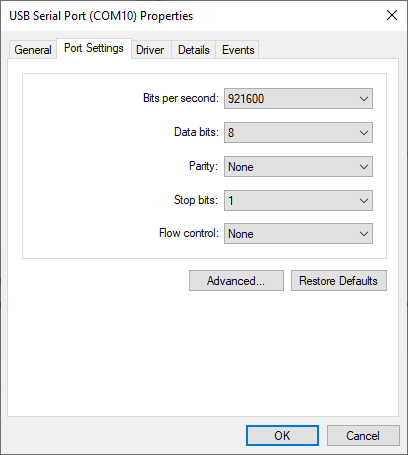Image resolution: width=408 pixels, height=455 pixels.
Task: Open the Flow control dropdown
Action: (x=298, y=234)
